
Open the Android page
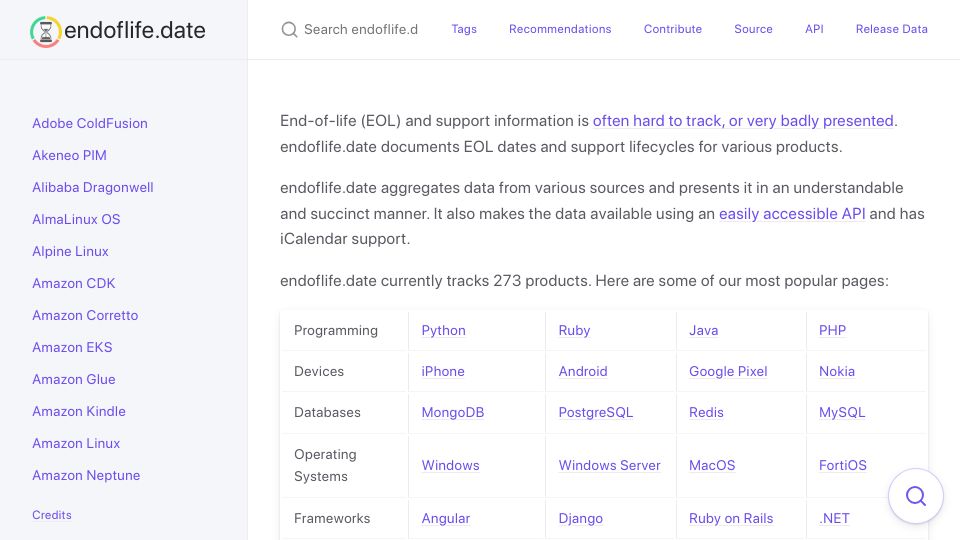tap(583, 371)
